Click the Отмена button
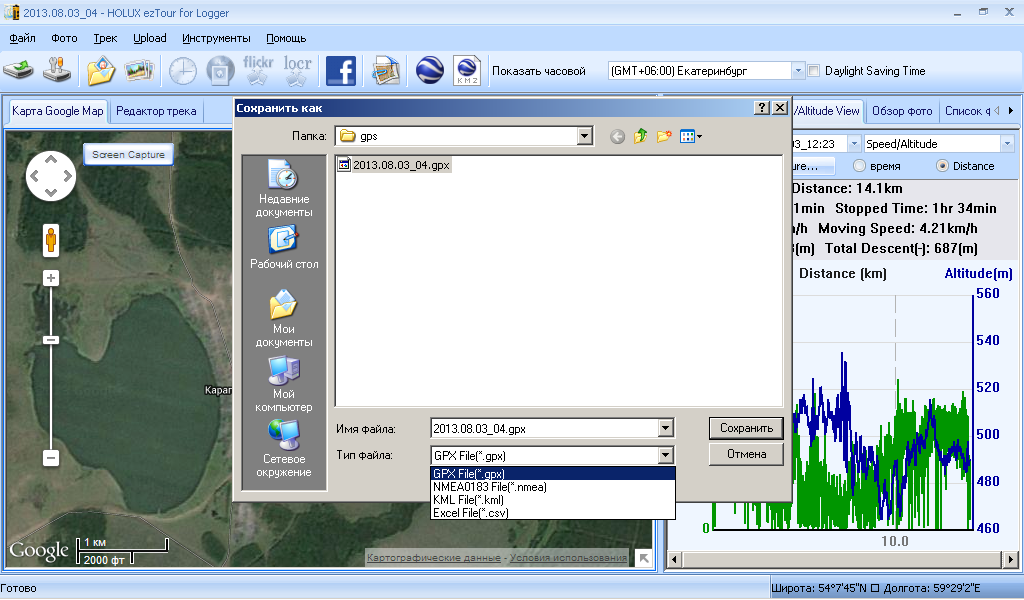Viewport: 1024px width, 600px height. click(746, 454)
